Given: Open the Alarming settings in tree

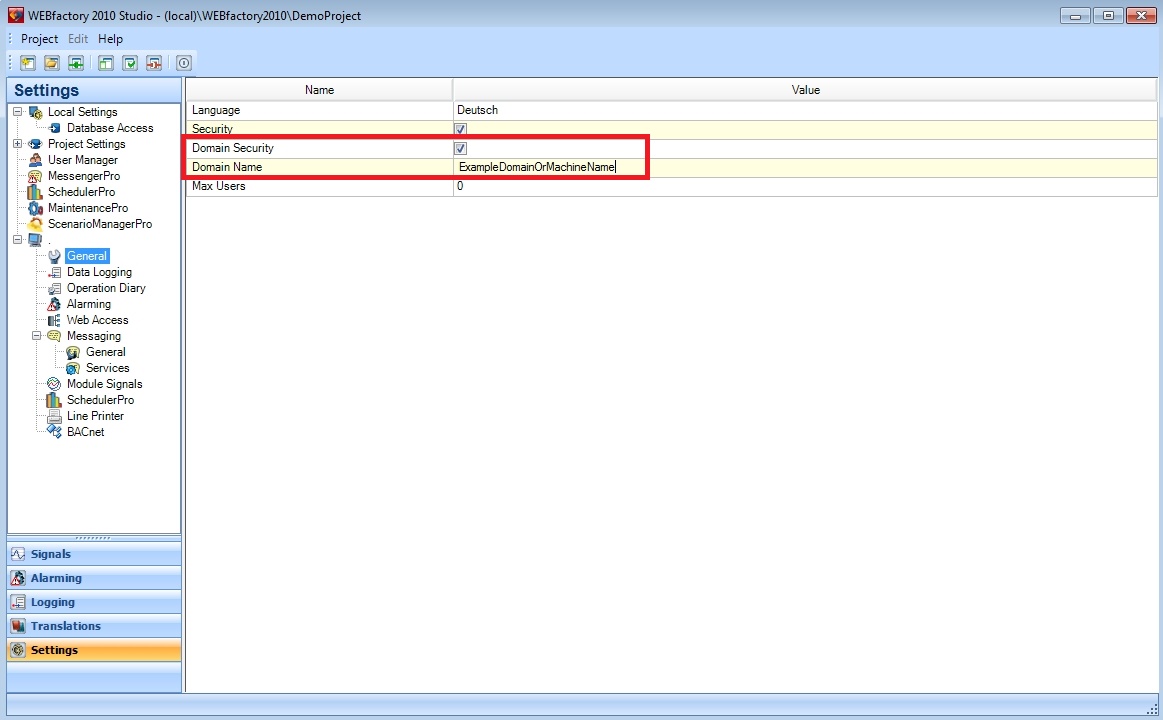Looking at the screenshot, I should tap(88, 304).
